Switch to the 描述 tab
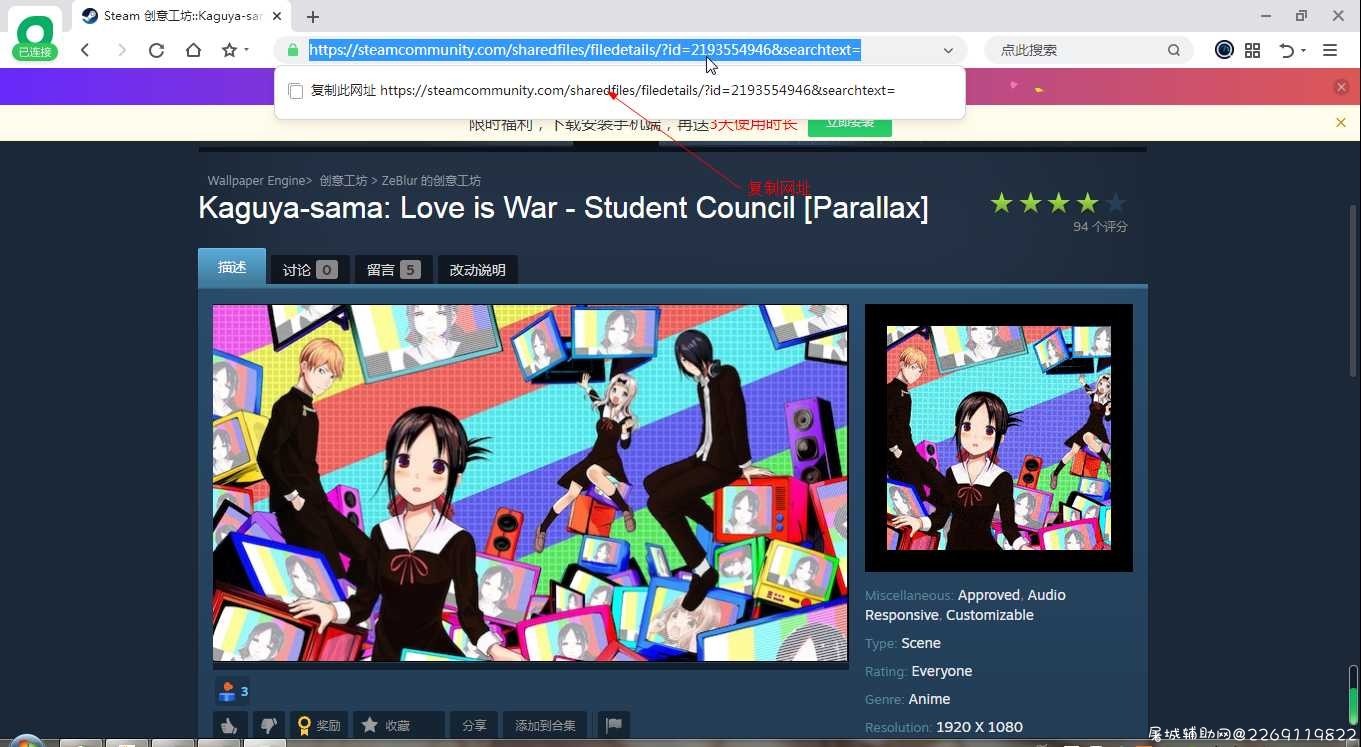Screen dimensions: 1361x747 pos(232,267)
